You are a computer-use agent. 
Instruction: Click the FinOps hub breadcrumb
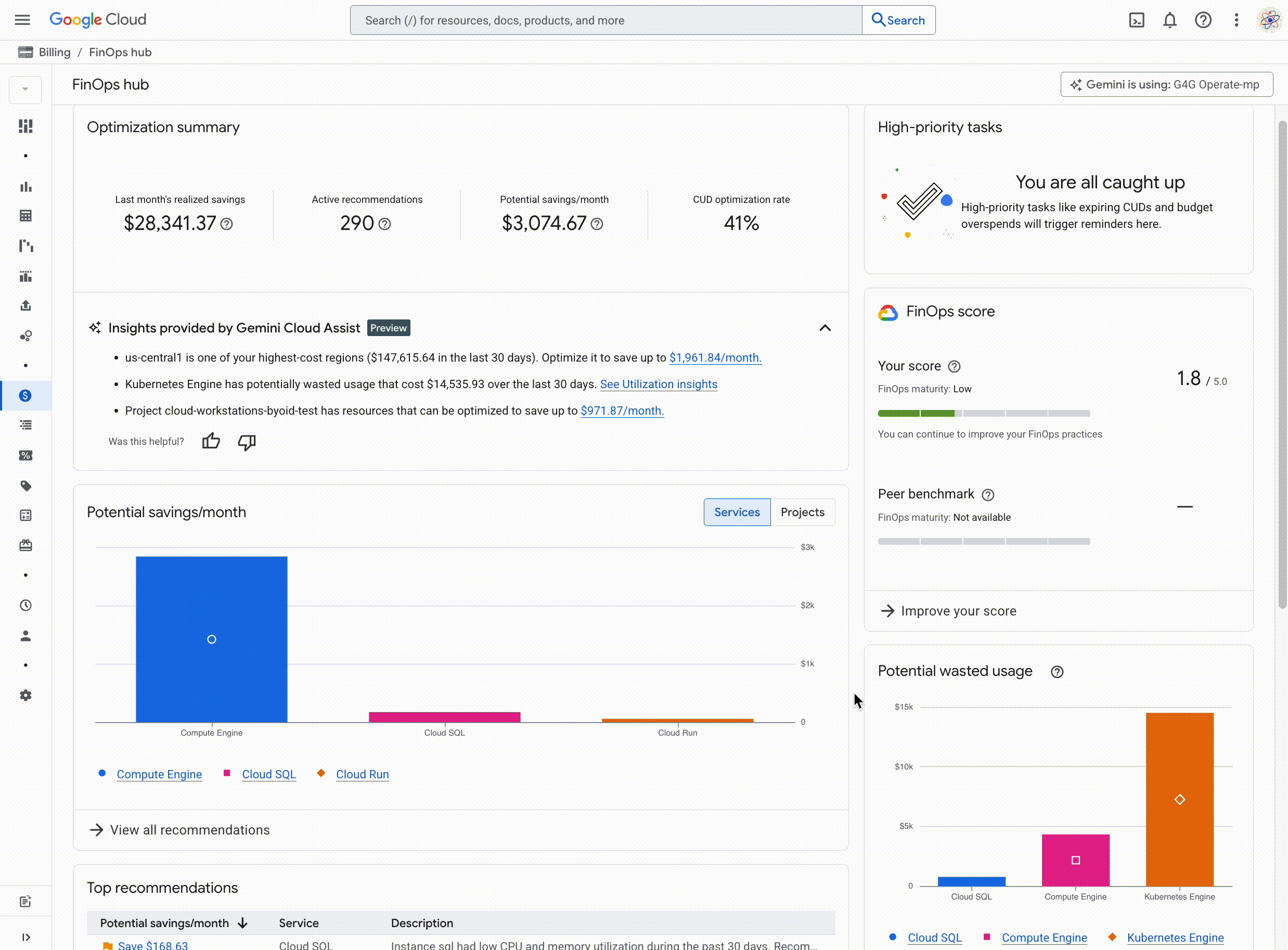pos(120,53)
